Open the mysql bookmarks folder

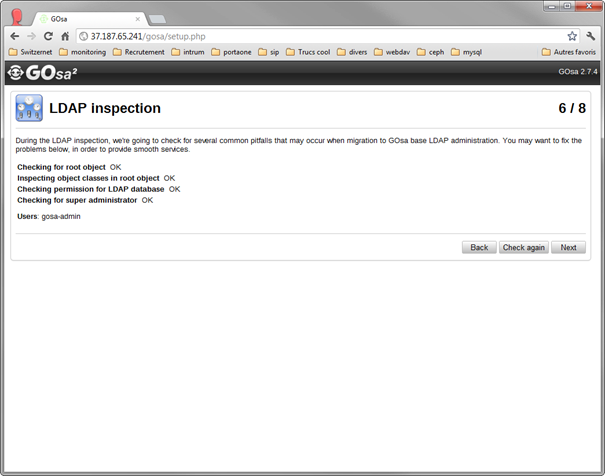tap(466, 52)
